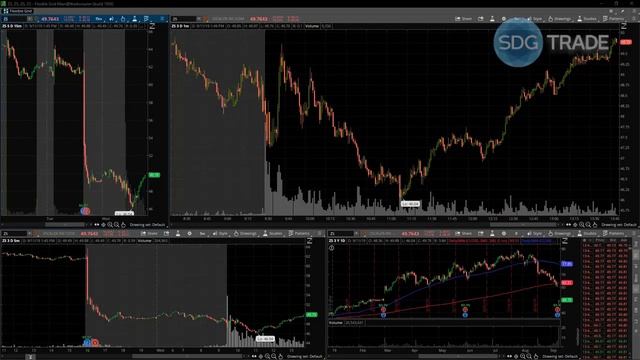Click flask icon in bottom-right chart toolbar
640x360 pixels.
(492, 233)
